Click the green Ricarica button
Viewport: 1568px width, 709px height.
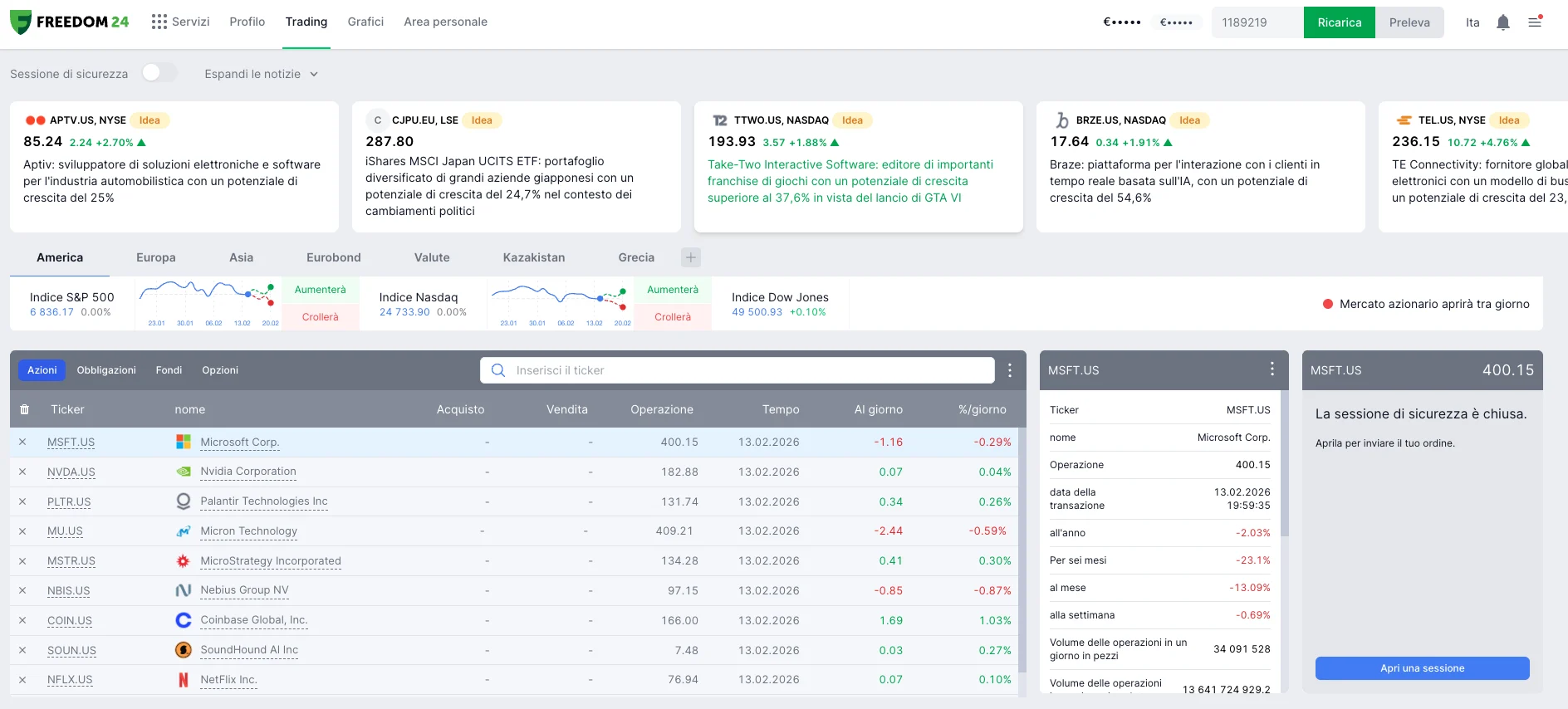click(1339, 22)
